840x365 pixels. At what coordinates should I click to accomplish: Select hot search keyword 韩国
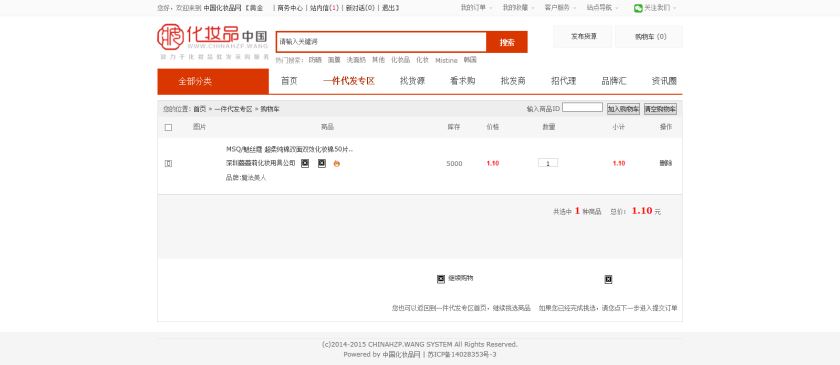pyautogui.click(x=470, y=60)
